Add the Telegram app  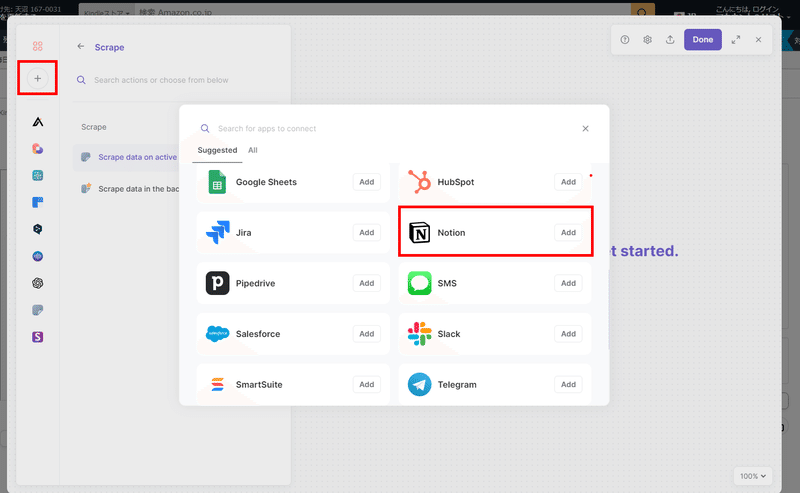tap(568, 384)
